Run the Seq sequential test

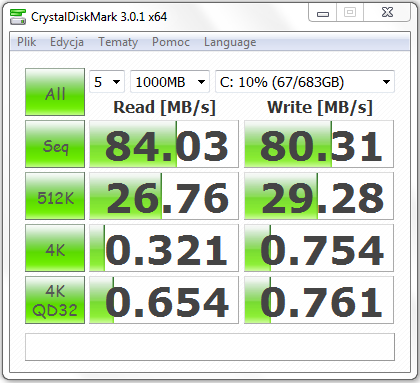point(55,144)
